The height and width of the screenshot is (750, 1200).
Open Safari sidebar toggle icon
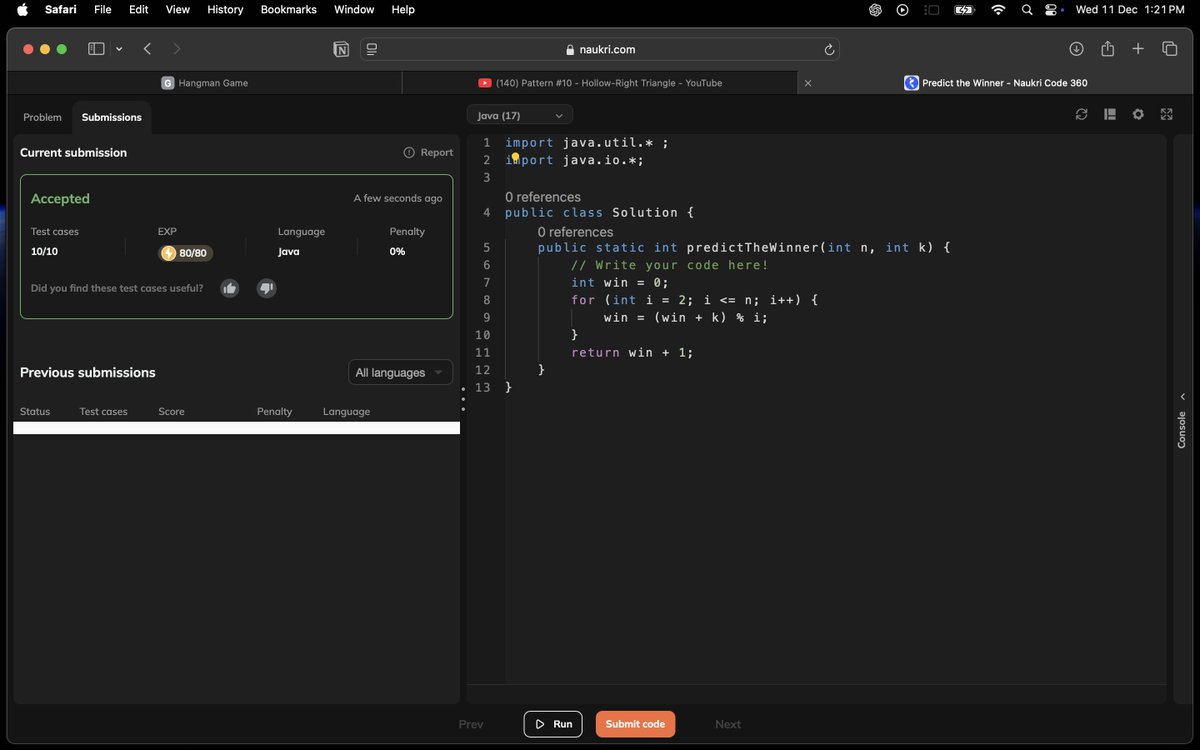(x=96, y=49)
